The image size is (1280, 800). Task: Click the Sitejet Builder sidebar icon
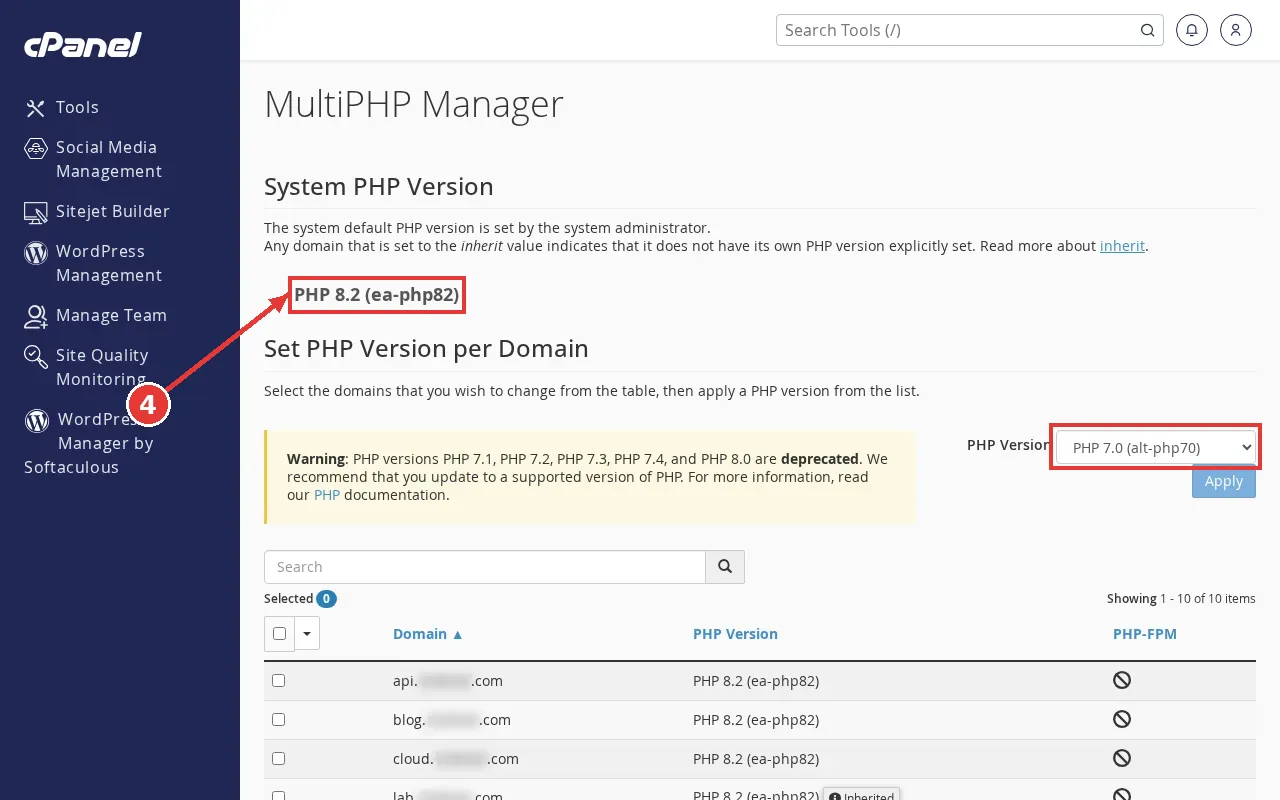(36, 212)
